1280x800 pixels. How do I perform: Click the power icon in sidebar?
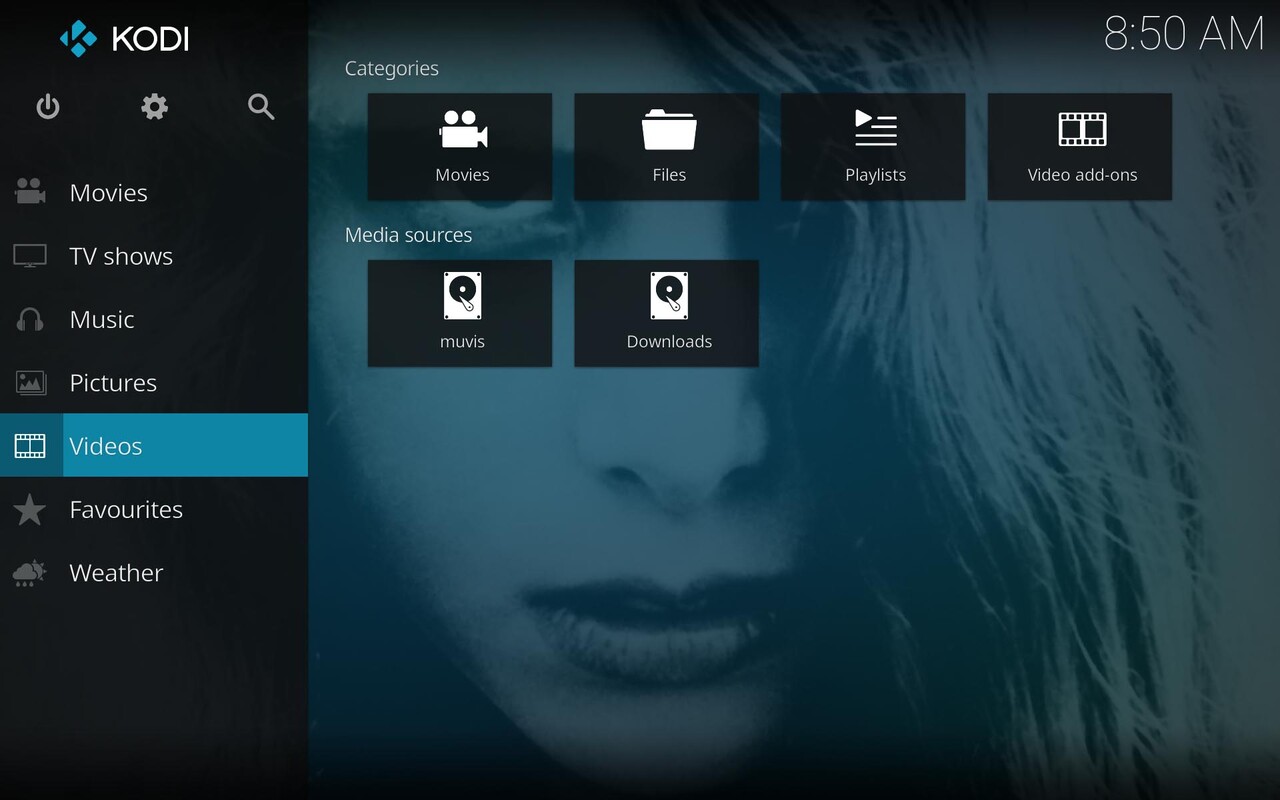[x=48, y=107]
